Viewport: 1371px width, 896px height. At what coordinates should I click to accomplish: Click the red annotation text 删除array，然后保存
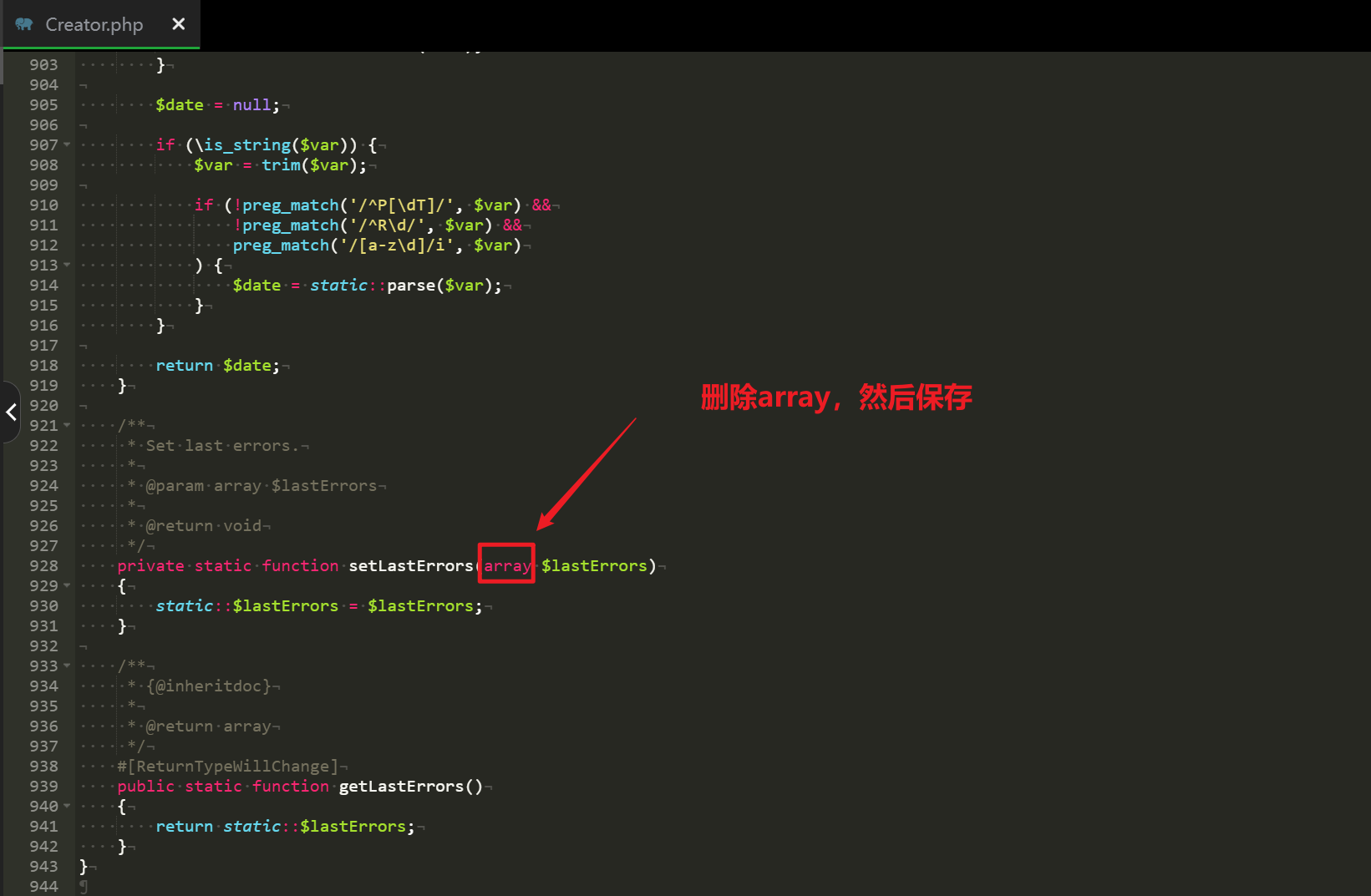pos(835,397)
